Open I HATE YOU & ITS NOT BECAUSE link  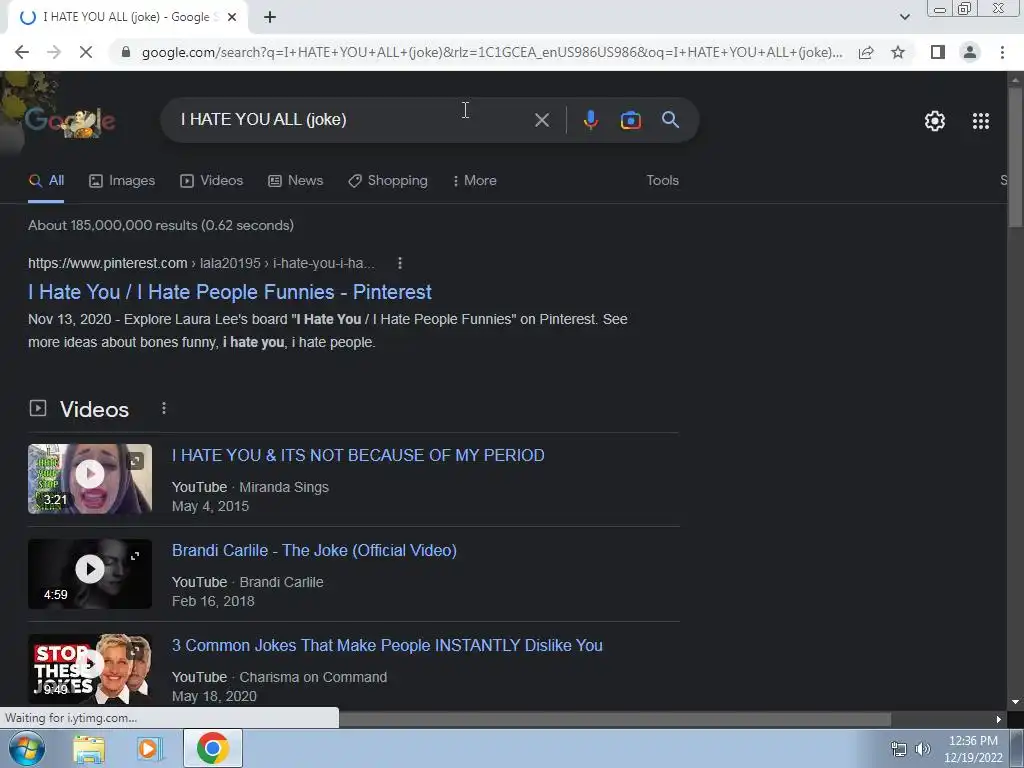click(x=358, y=455)
